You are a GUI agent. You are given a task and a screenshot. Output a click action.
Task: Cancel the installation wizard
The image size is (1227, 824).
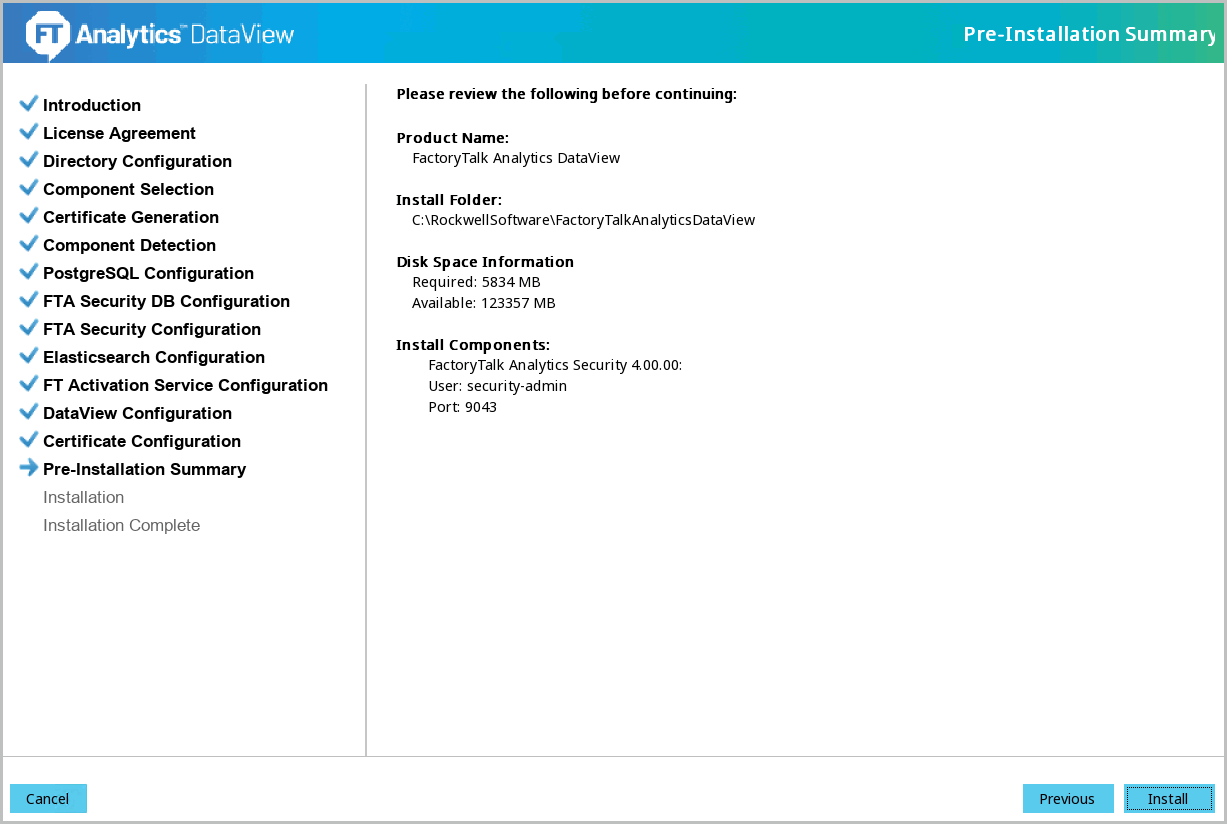(48, 799)
